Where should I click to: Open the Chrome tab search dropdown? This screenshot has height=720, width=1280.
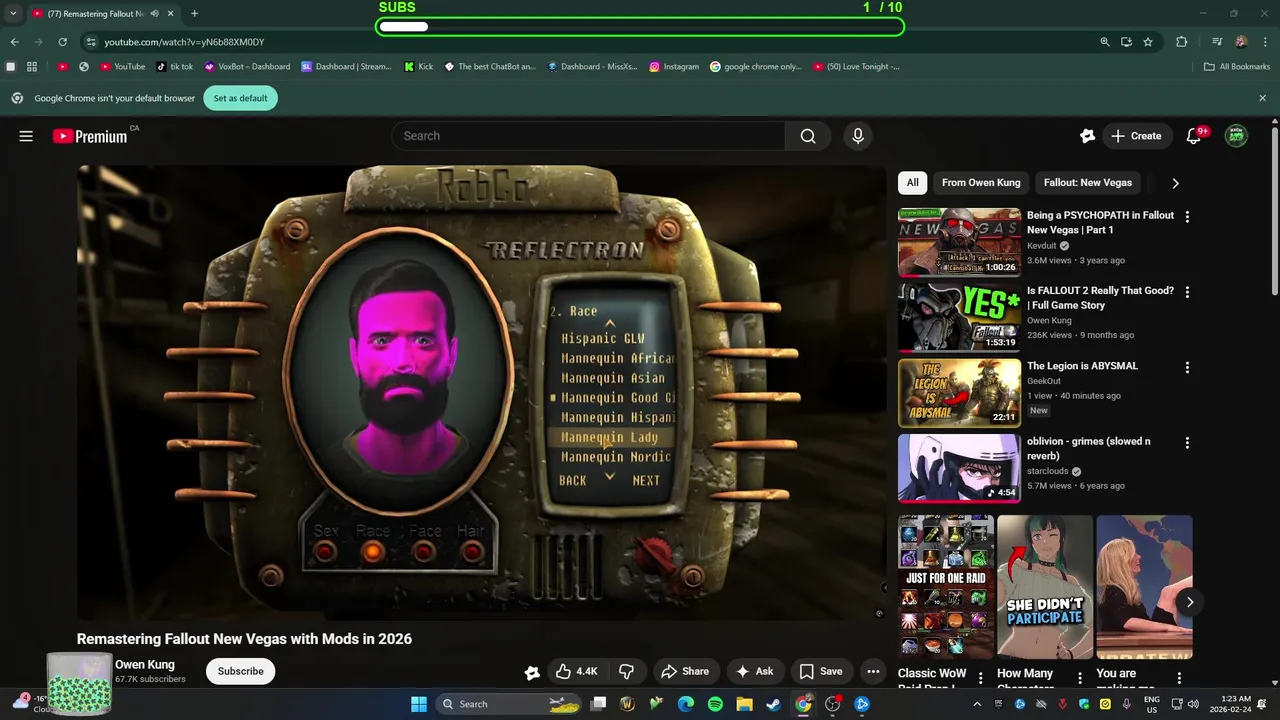[13, 14]
